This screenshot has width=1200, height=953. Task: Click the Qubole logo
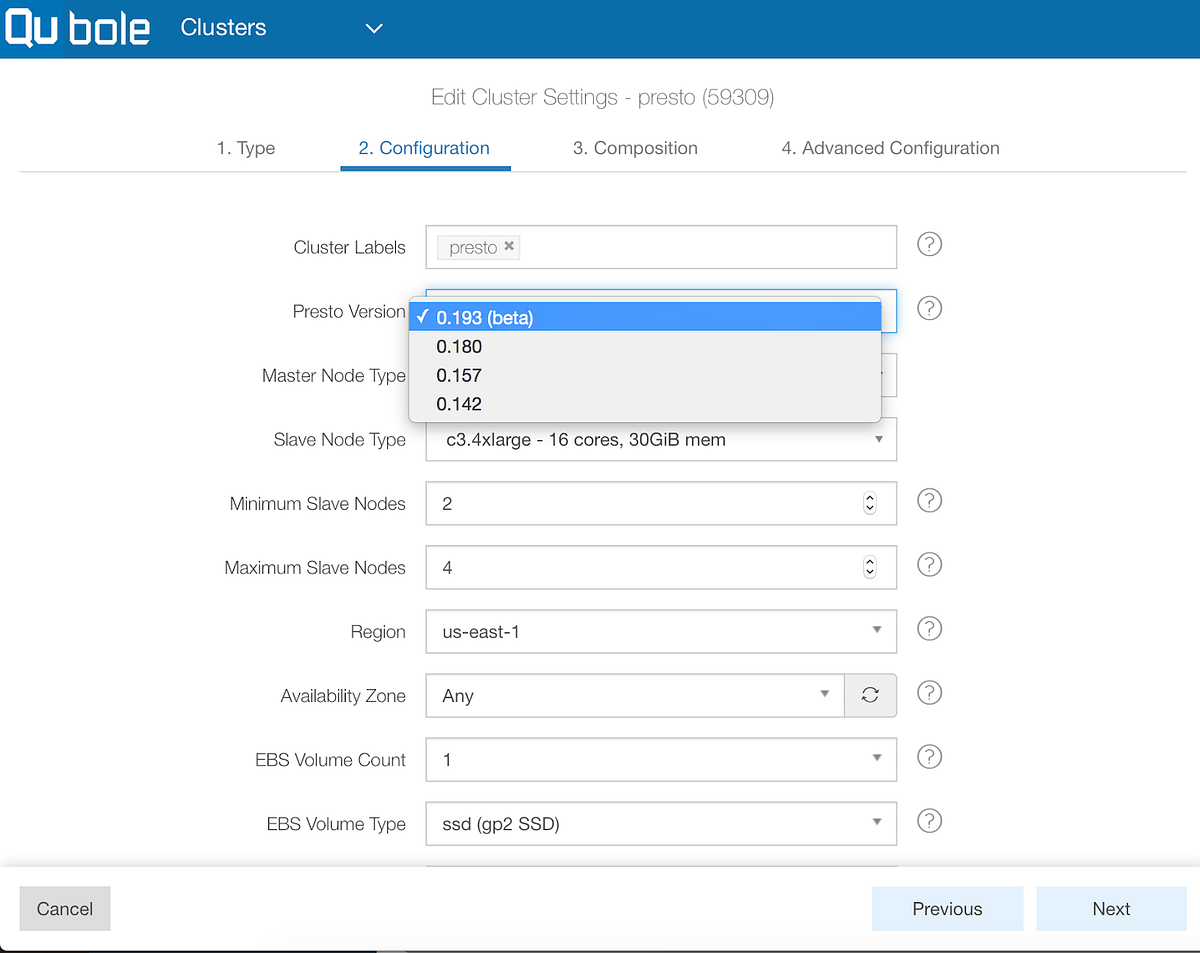pyautogui.click(x=77, y=28)
